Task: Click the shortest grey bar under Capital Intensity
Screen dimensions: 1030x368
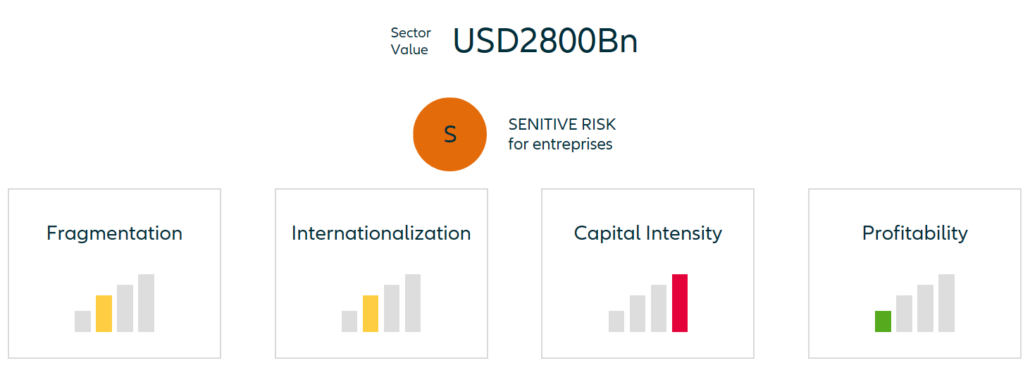Action: coord(616,321)
